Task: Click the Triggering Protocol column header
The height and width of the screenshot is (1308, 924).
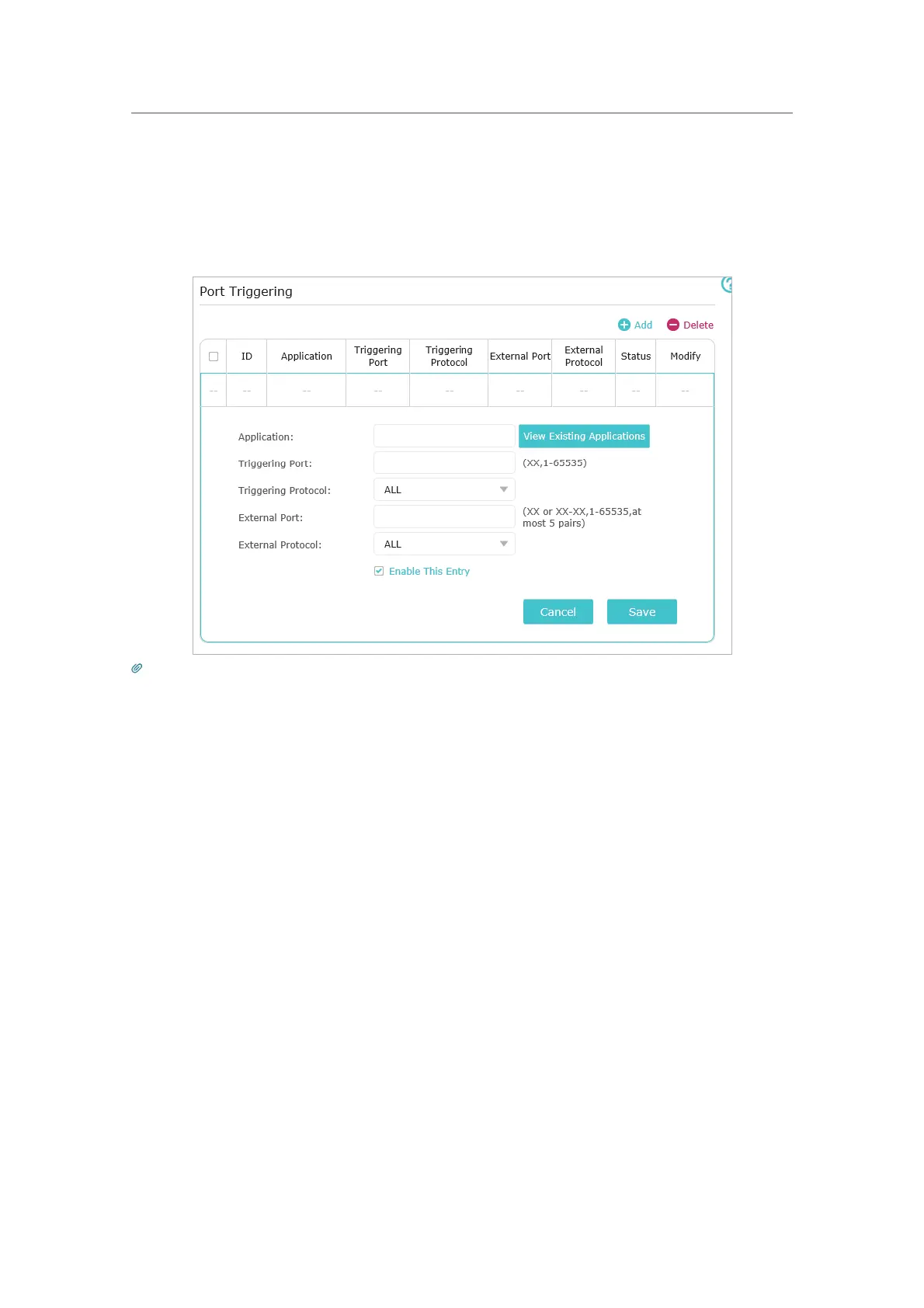Action: pos(449,357)
